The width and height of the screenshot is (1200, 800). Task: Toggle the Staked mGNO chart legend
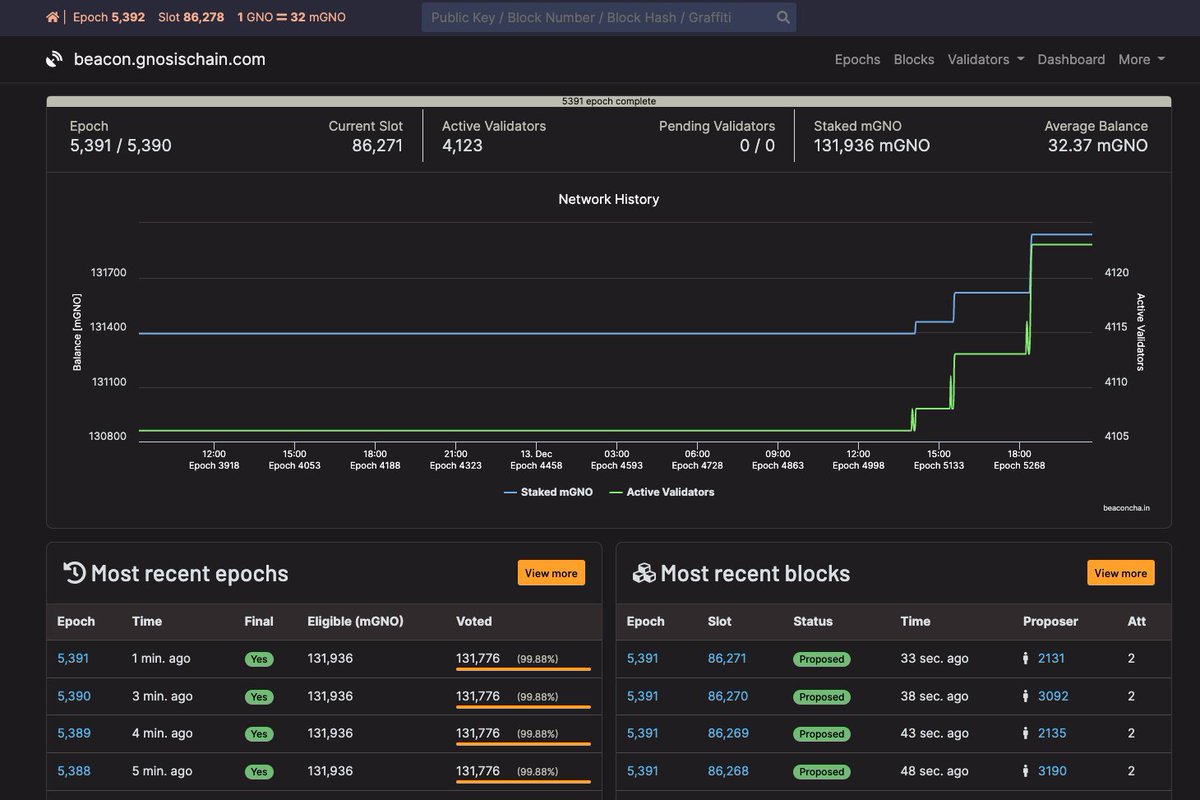(x=548, y=492)
